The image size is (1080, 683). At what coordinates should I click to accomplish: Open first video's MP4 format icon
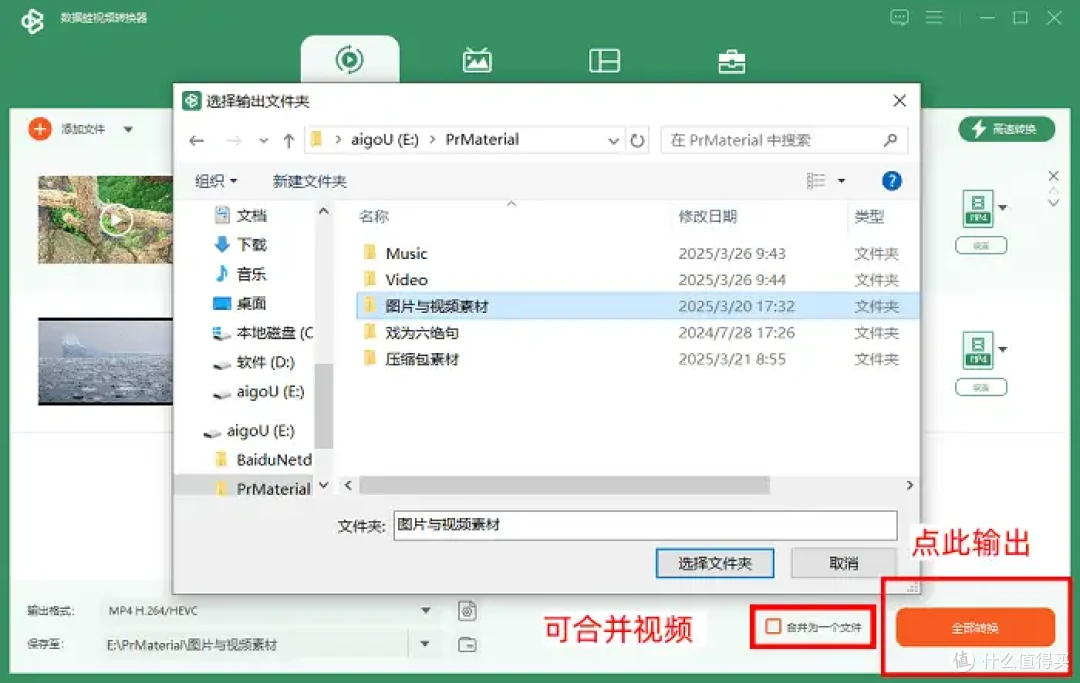pyautogui.click(x=978, y=208)
